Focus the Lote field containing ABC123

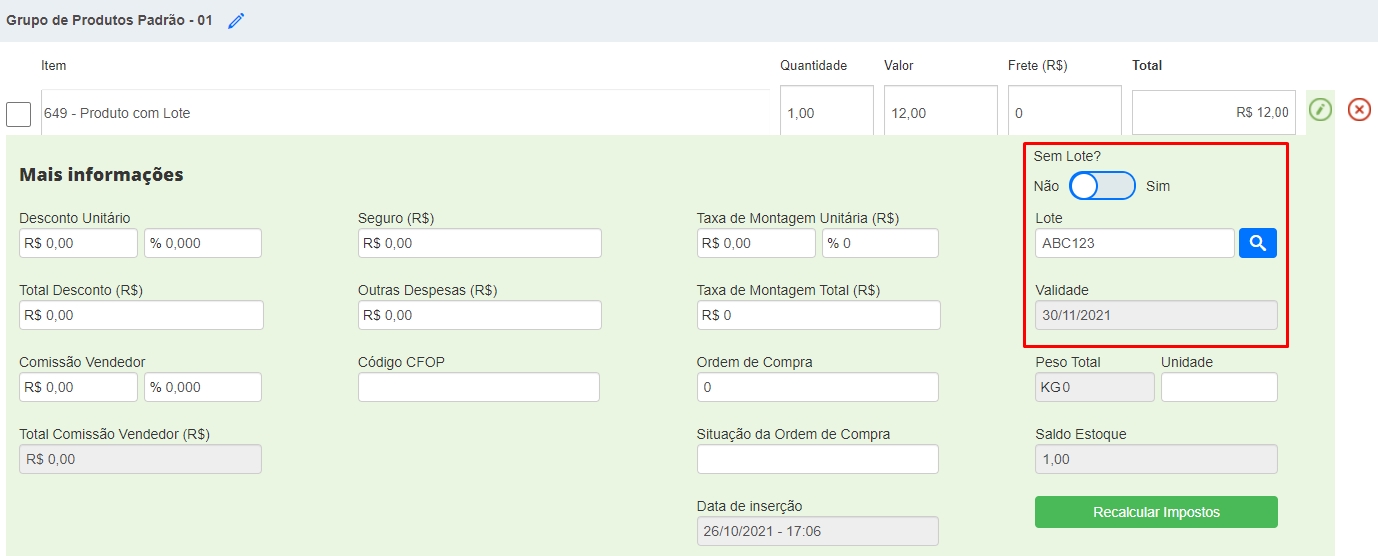(x=1134, y=243)
